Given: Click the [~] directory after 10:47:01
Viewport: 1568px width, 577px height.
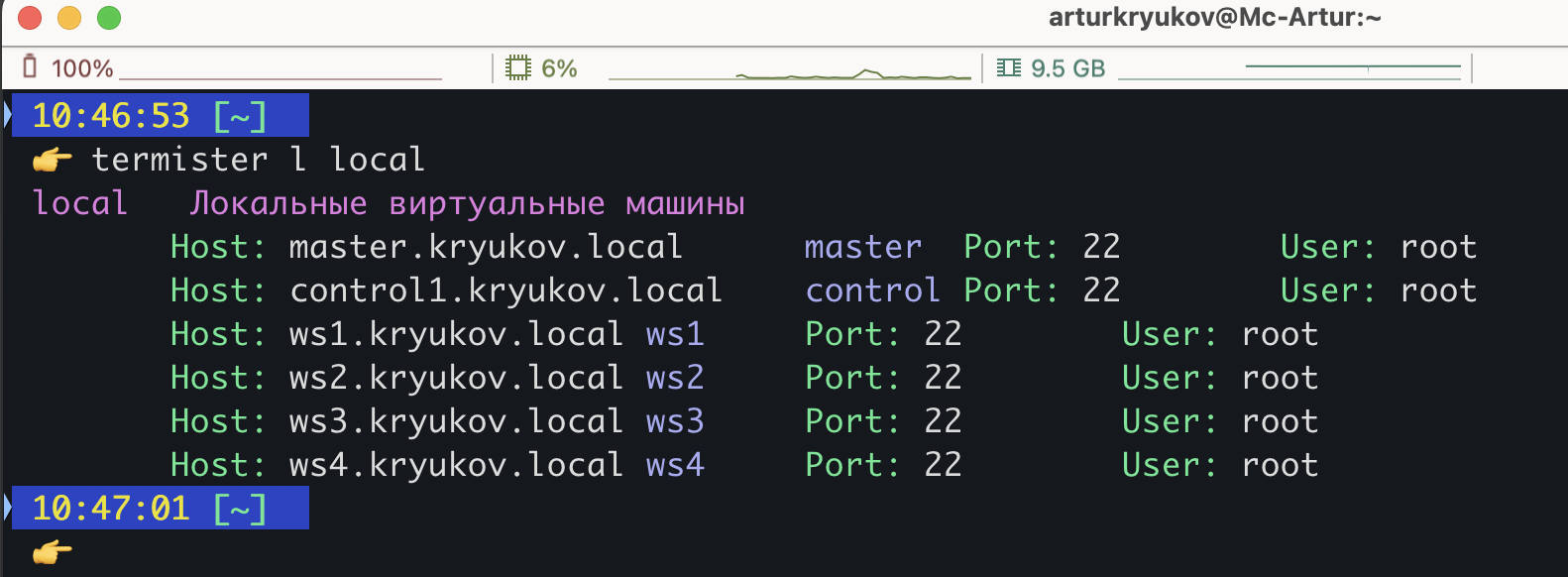Looking at the screenshot, I should point(240,509).
